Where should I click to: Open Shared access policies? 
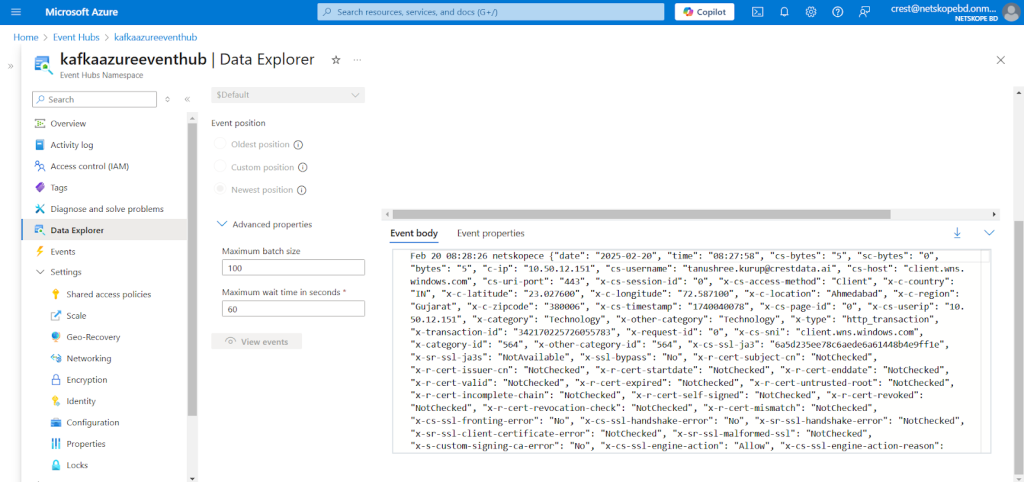[x=108, y=295]
